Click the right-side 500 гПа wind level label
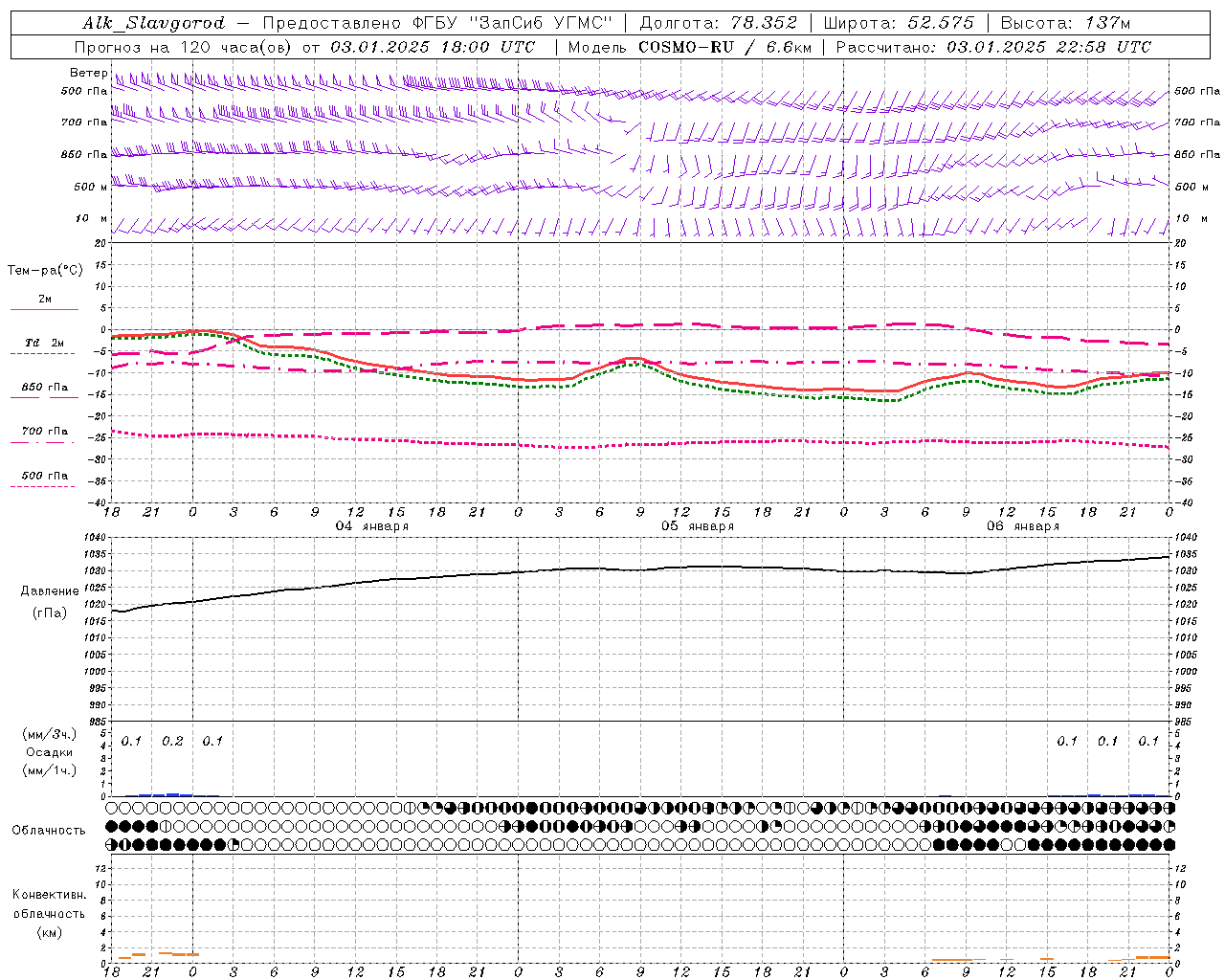The width and height of the screenshot is (1225, 980). [x=1197, y=91]
